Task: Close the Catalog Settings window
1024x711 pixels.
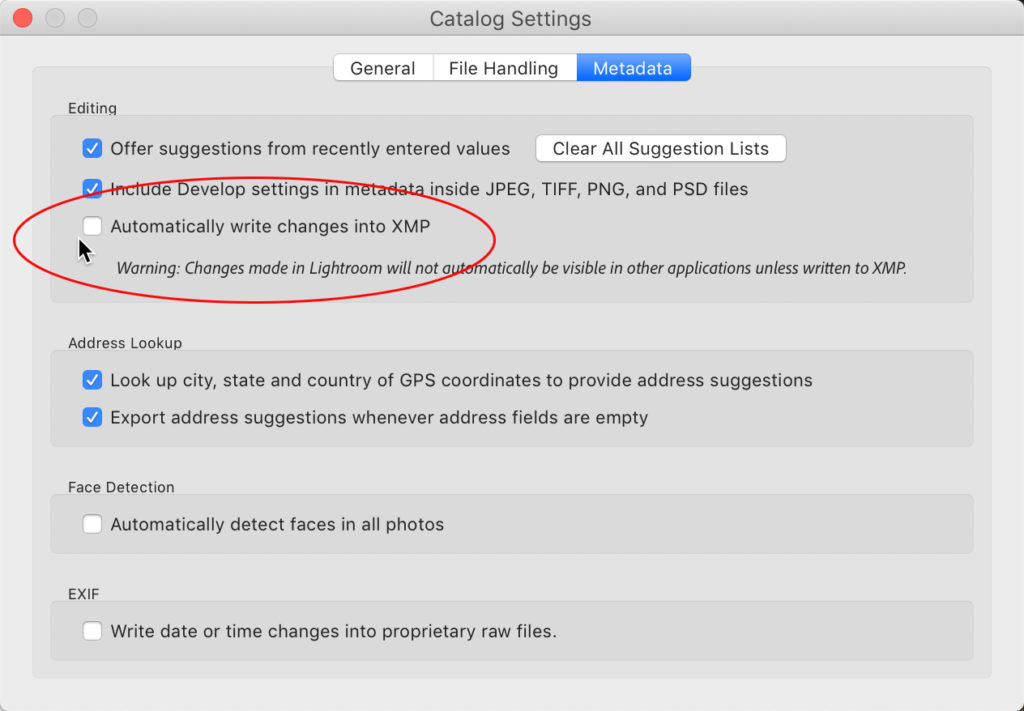Action: [22, 18]
